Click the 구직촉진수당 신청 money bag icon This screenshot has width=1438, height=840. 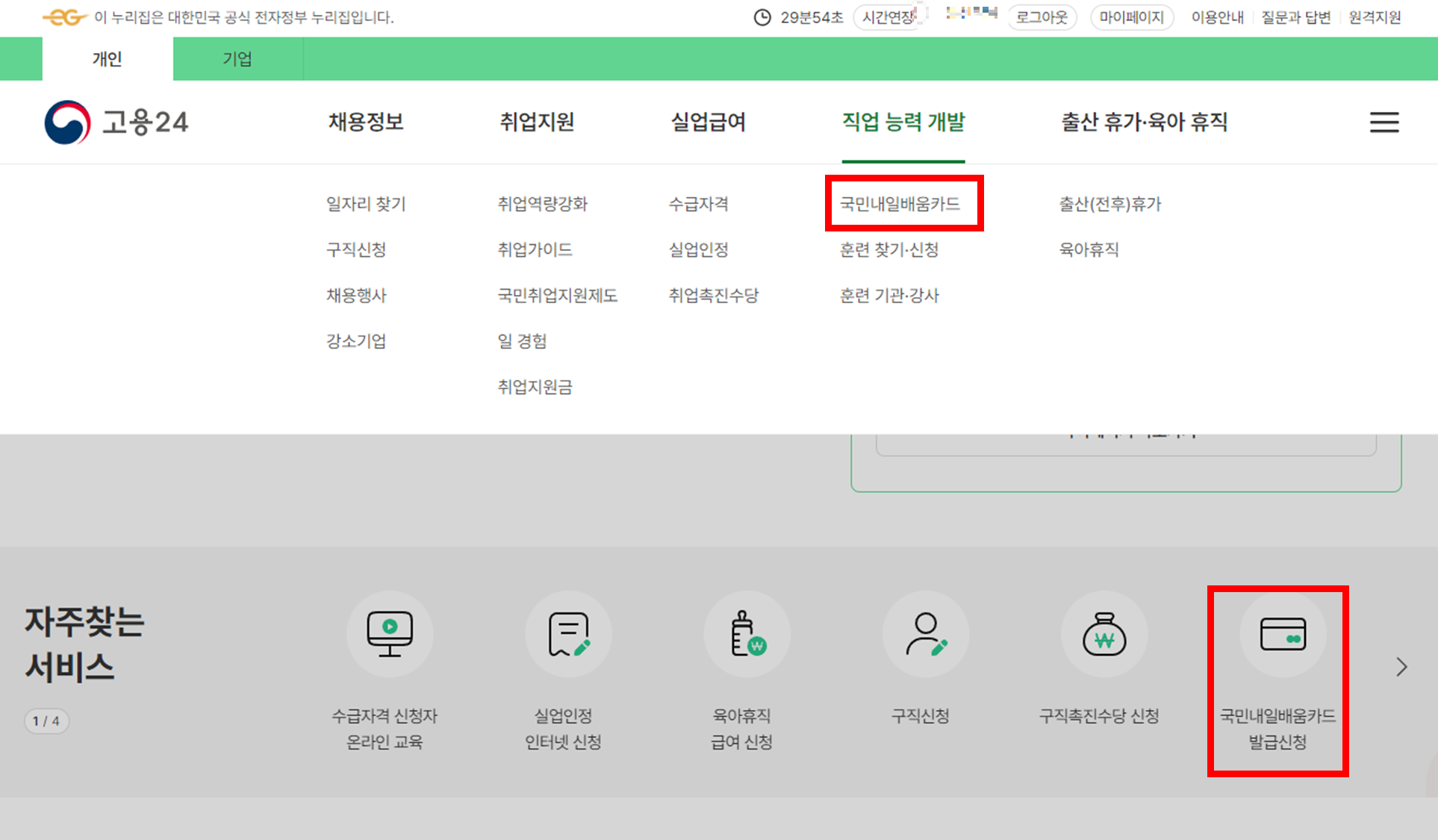(1104, 634)
